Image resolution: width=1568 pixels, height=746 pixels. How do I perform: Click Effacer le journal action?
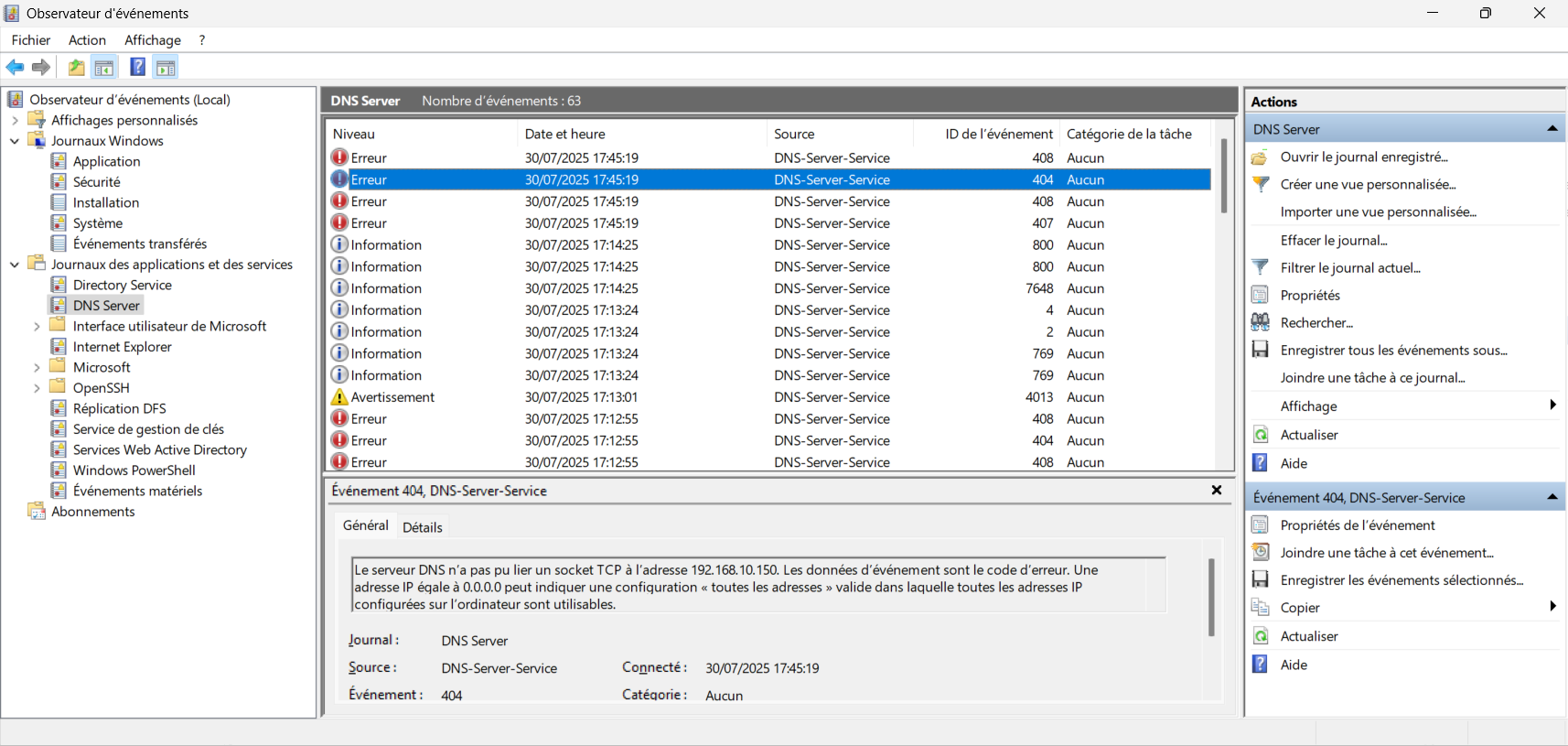point(1333,240)
